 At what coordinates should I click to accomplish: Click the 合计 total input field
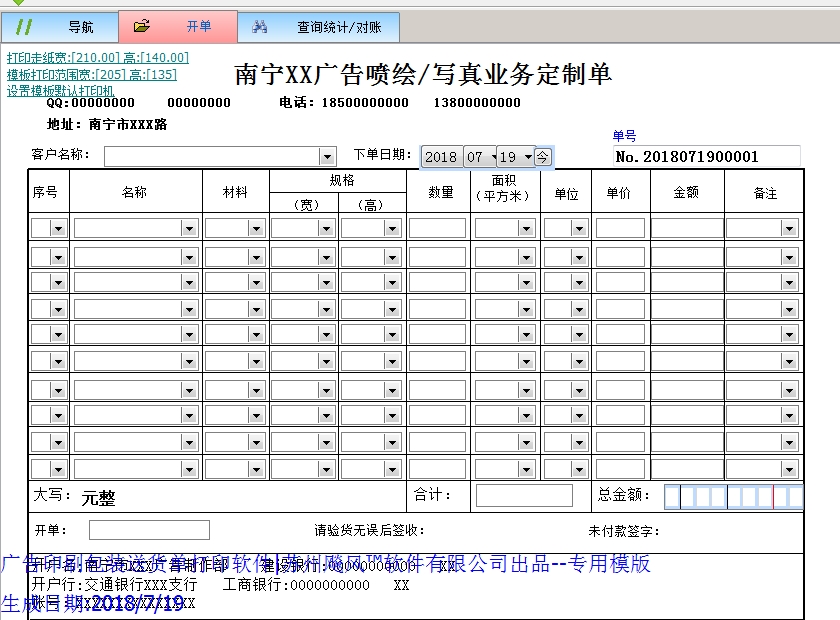(x=523, y=496)
